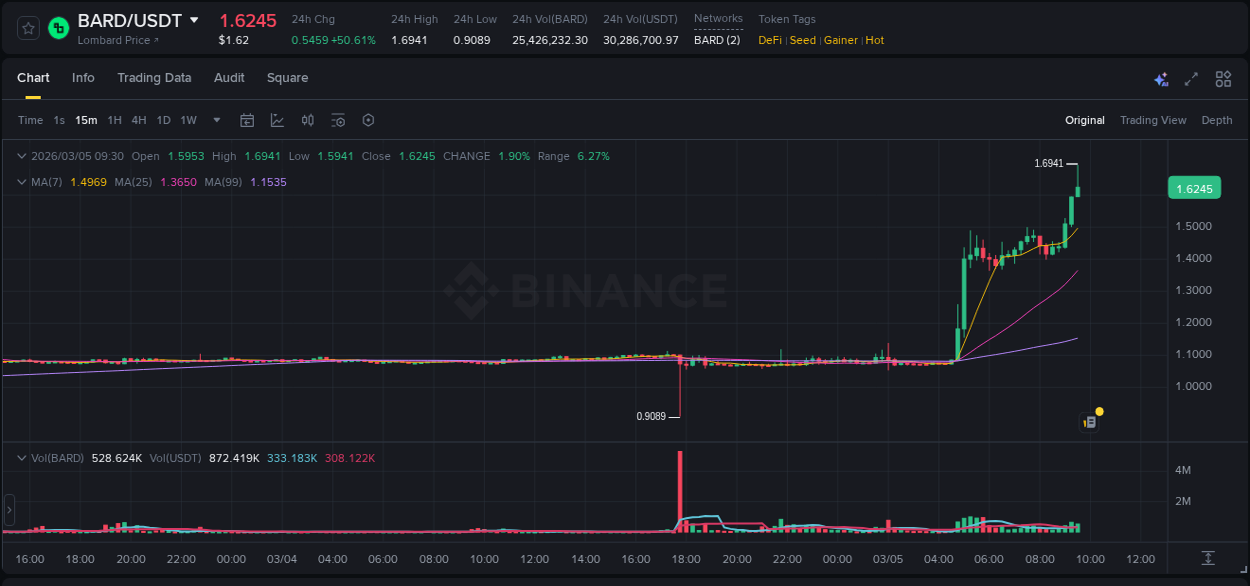The image size is (1250, 586).
Task: Switch to the Trading Data tab
Action: 154,78
